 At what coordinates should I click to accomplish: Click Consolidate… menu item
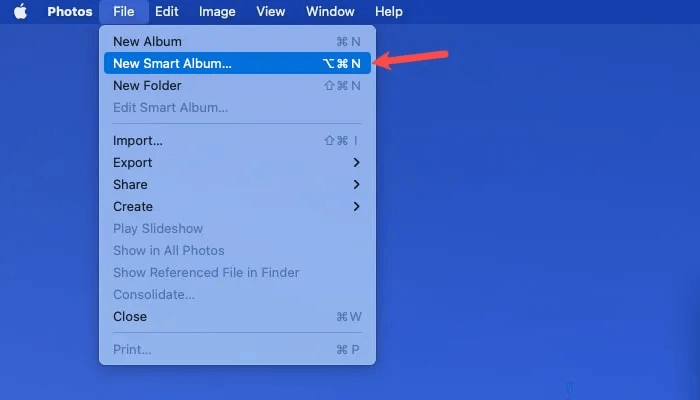(237, 294)
